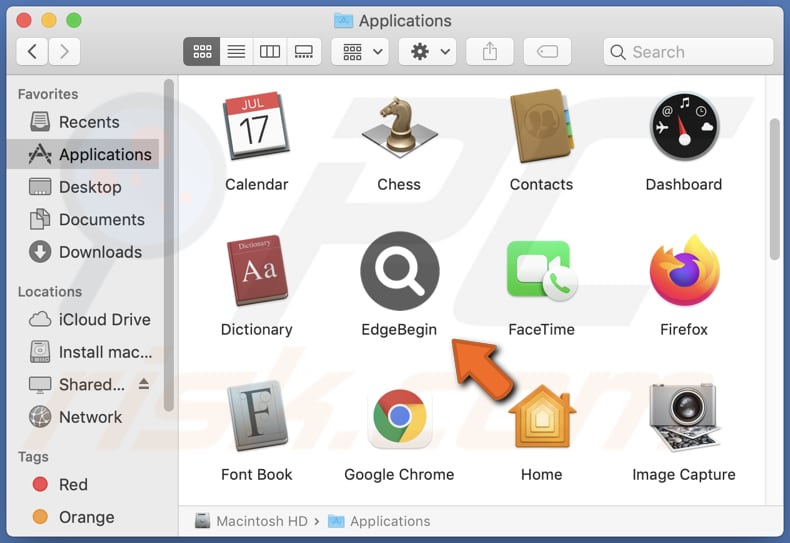Image resolution: width=790 pixels, height=543 pixels.
Task: Click the Google Chrome name label
Action: tap(399, 474)
